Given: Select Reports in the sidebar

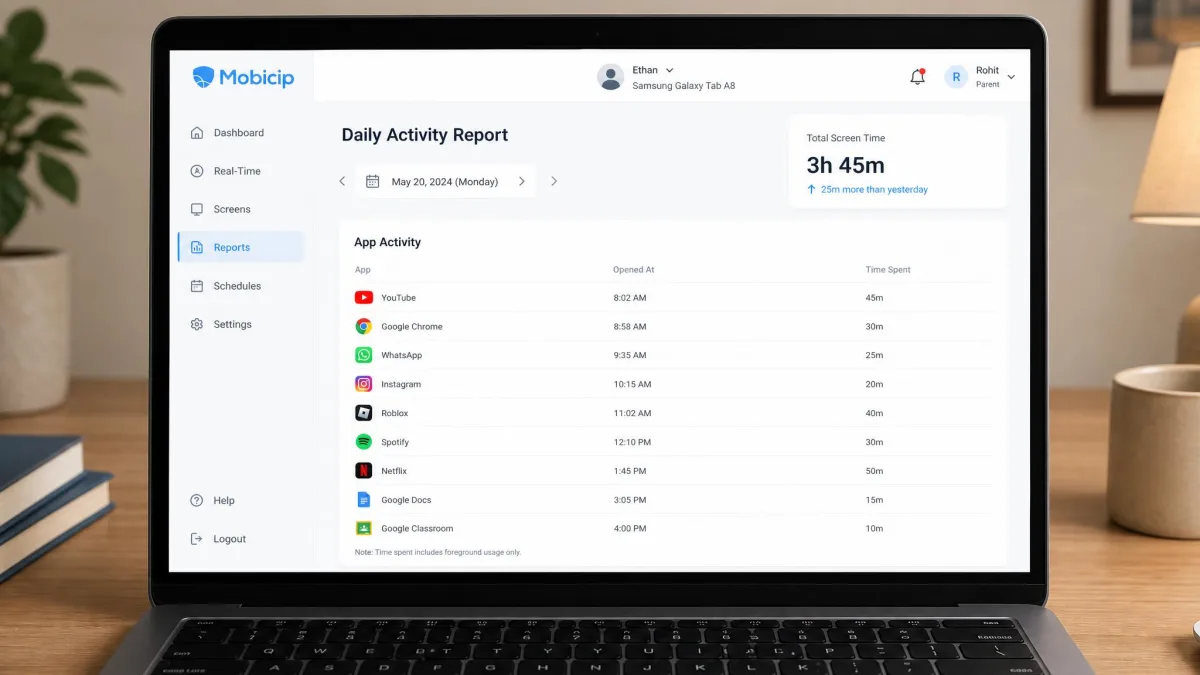Looking at the screenshot, I should [x=240, y=247].
